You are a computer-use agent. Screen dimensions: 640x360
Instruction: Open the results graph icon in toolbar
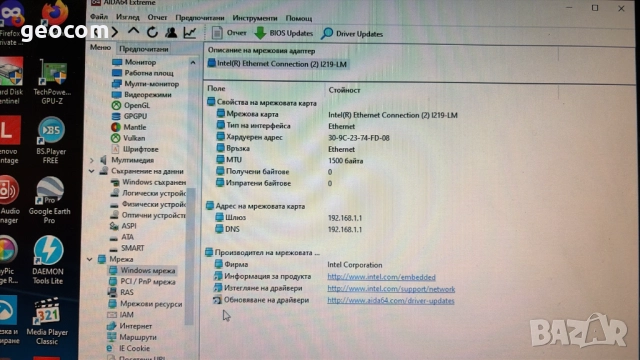(190, 33)
